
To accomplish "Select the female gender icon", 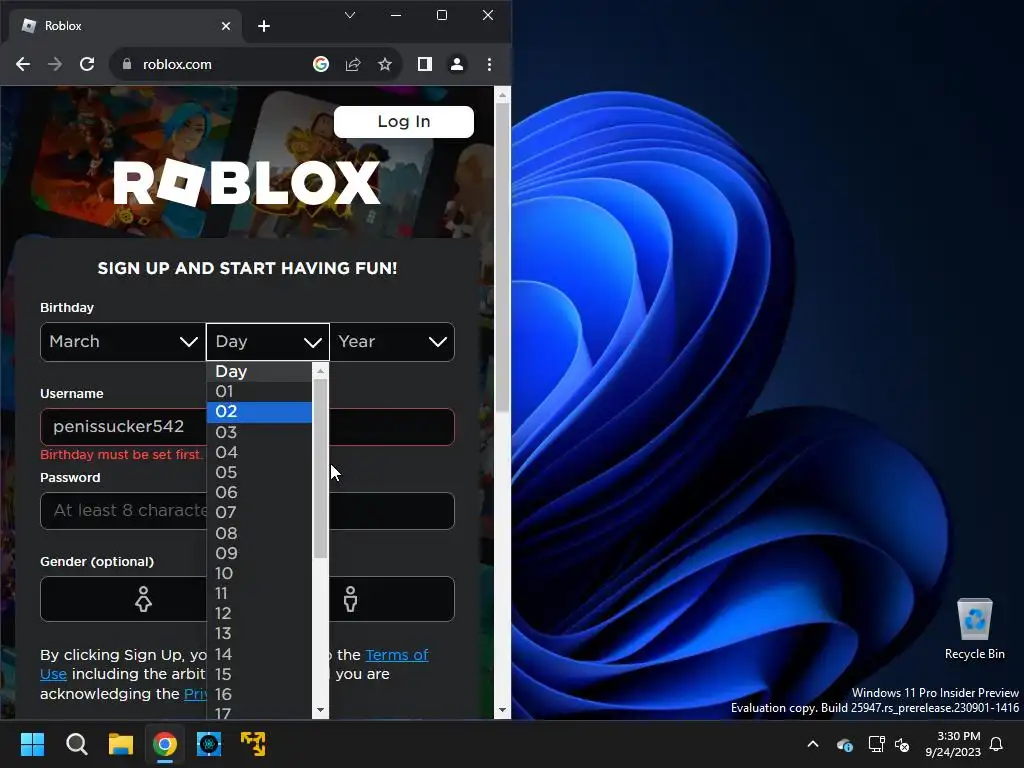I will [143, 599].
